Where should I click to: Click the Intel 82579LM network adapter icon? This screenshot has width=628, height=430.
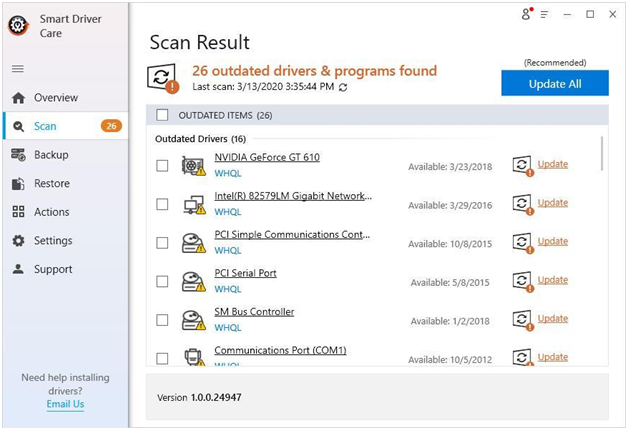pyautogui.click(x=193, y=204)
